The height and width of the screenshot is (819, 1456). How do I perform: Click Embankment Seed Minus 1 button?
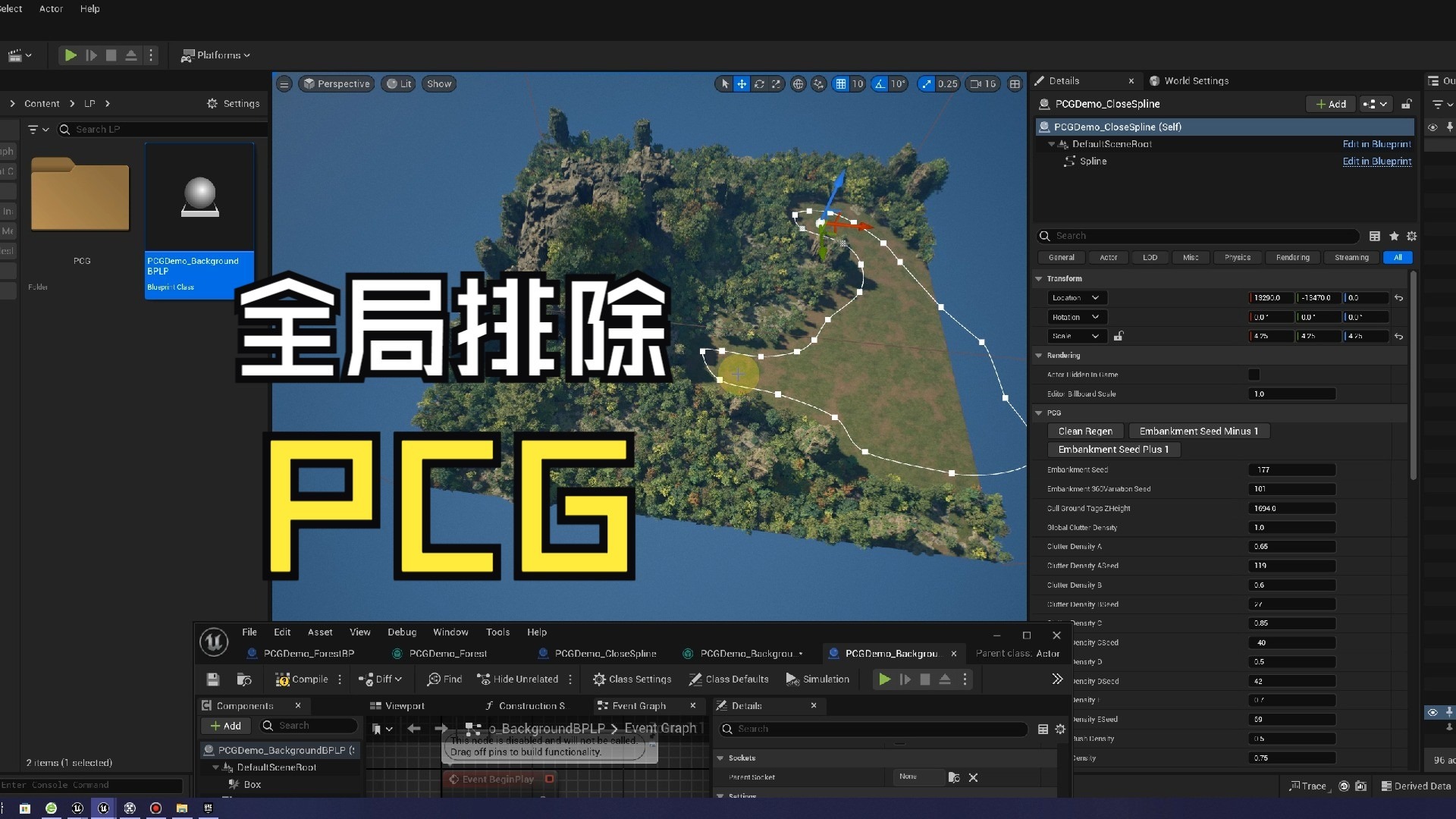click(x=1198, y=431)
